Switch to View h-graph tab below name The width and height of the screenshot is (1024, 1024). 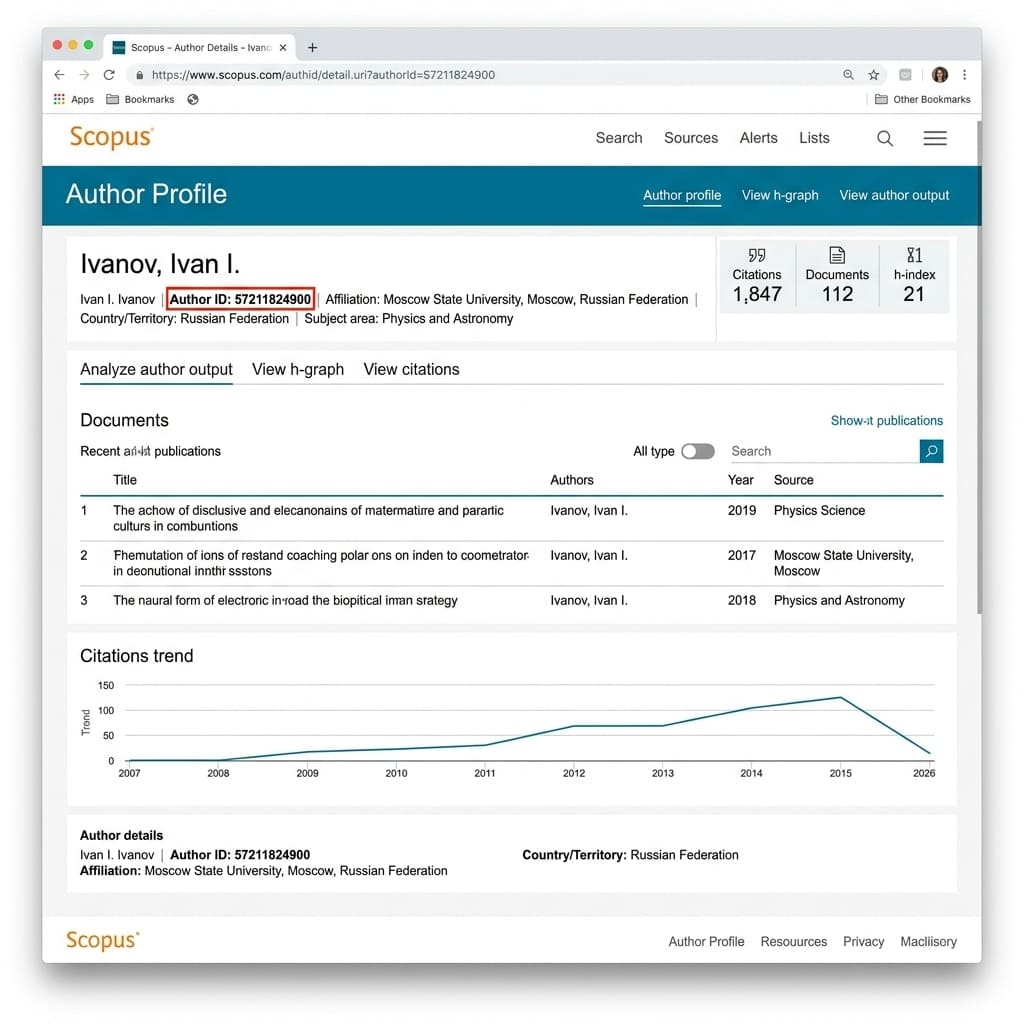pyautogui.click(x=298, y=370)
